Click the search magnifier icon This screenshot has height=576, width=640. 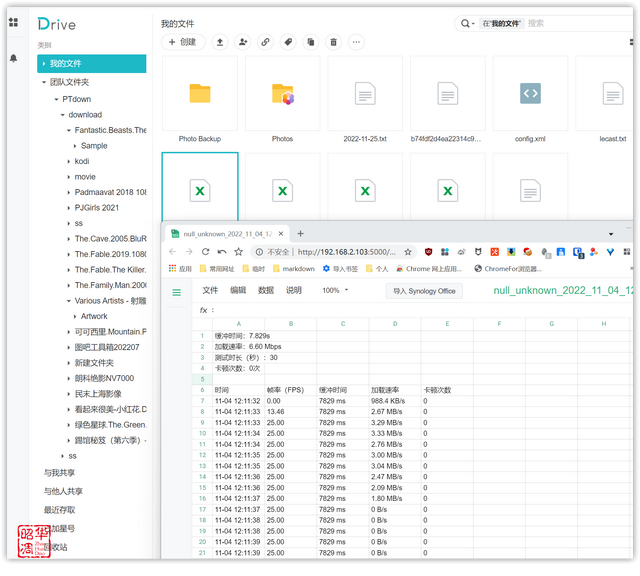(x=465, y=24)
